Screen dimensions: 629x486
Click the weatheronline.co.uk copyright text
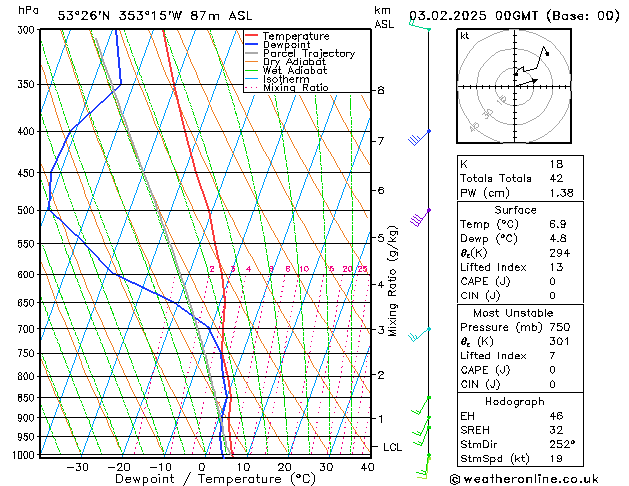pyautogui.click(x=524, y=479)
